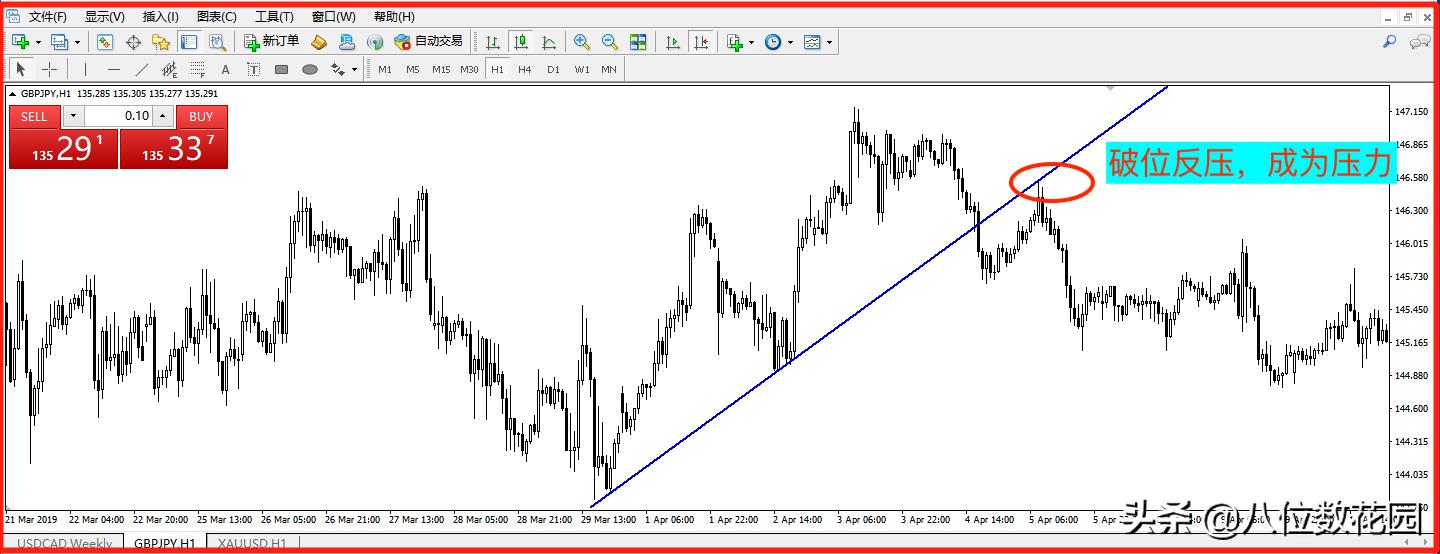Expand the arrows objects dropdown
The height and width of the screenshot is (554, 1440).
[354, 69]
